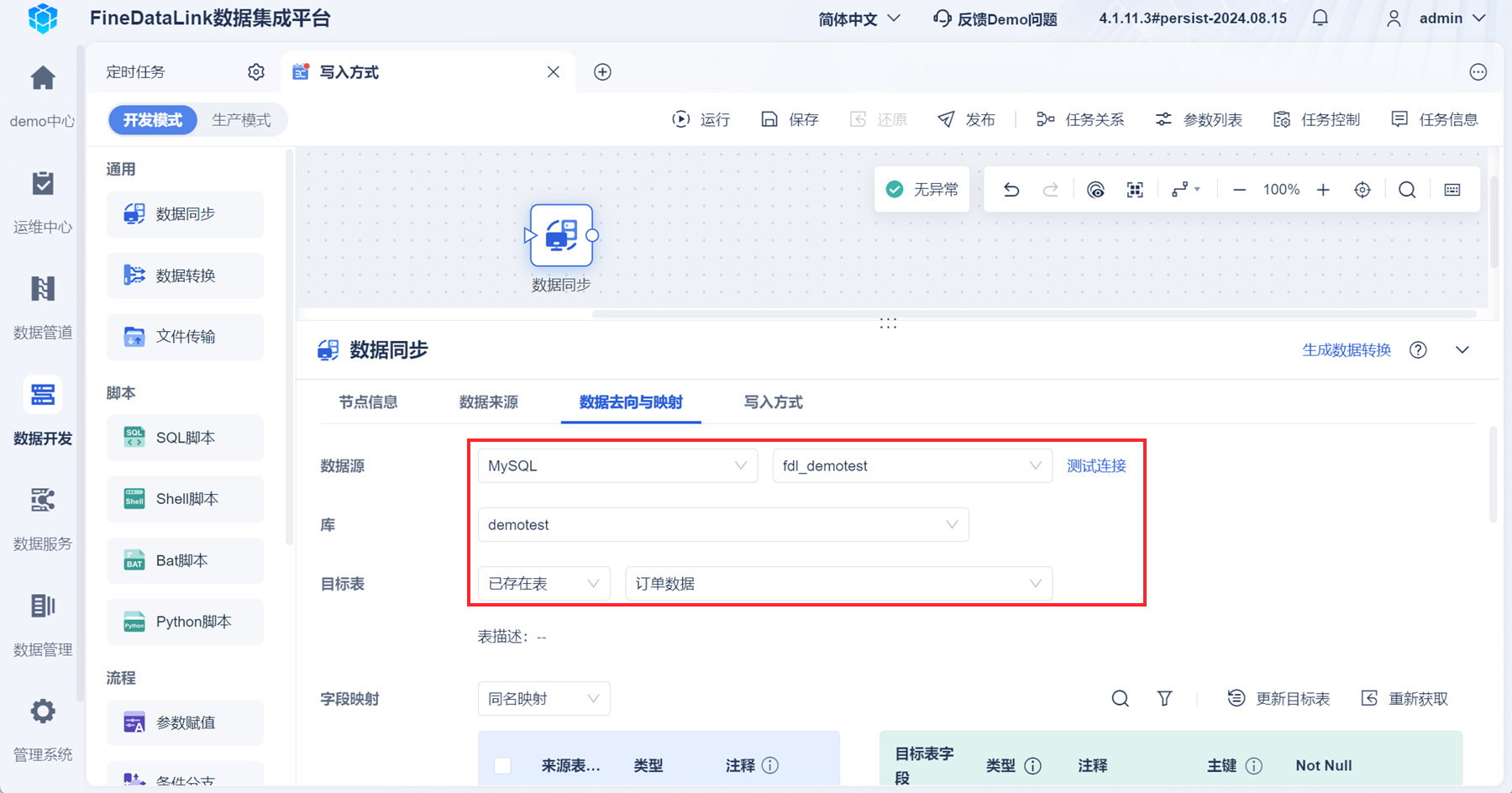Locate and center the canvas view
1512x793 pixels.
click(1362, 190)
